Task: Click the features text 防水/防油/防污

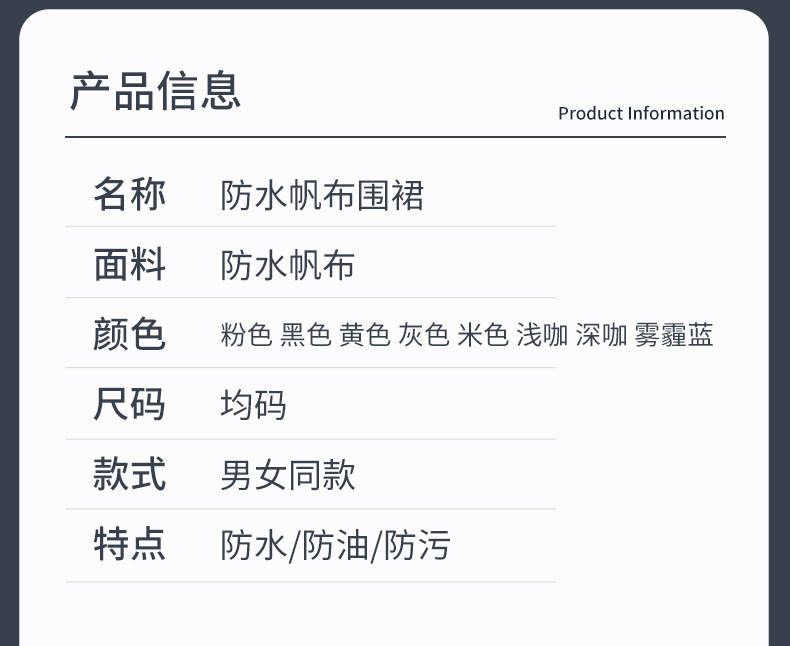Action: [335, 546]
